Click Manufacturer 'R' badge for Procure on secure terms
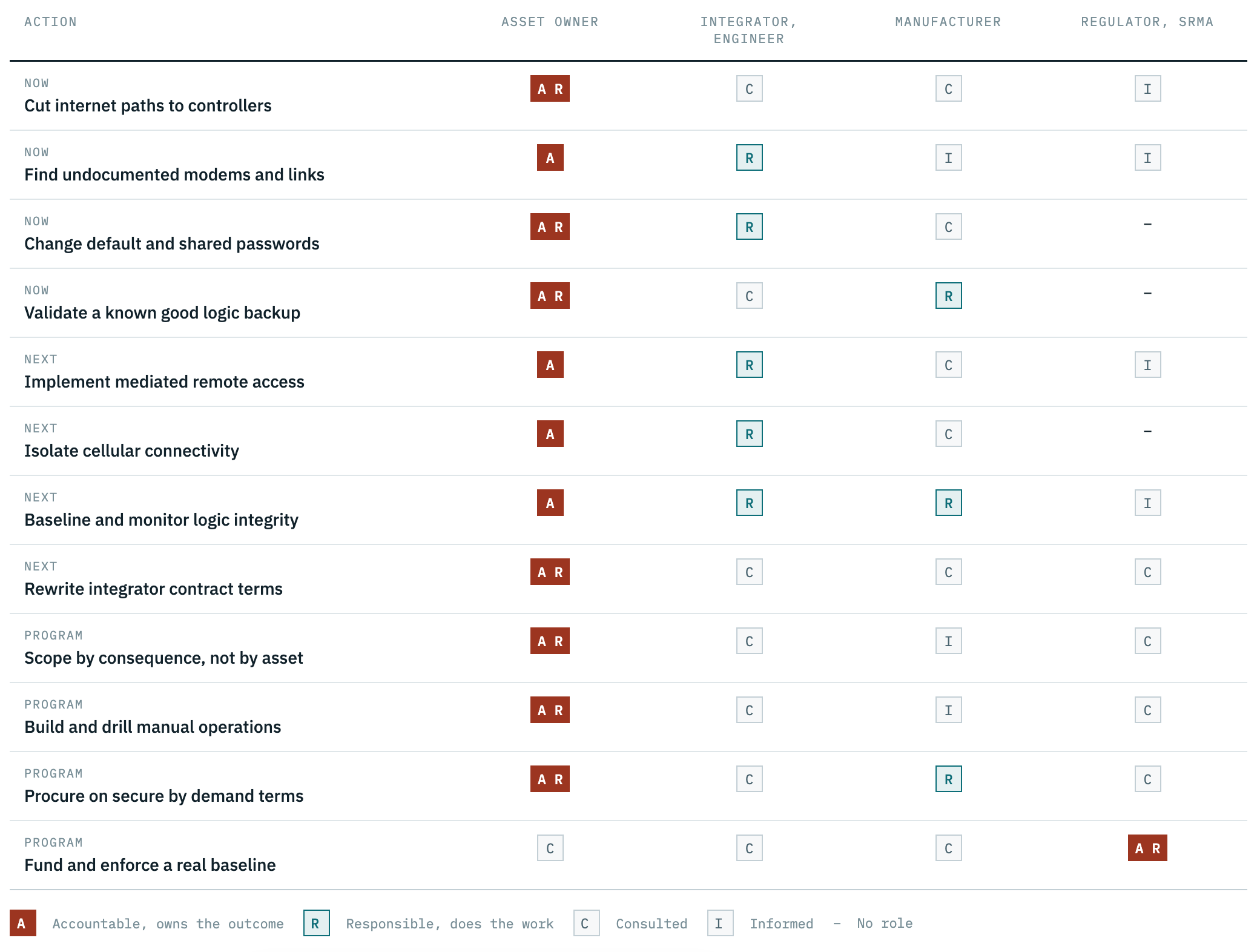Viewport: 1257px width, 952px height. point(948,779)
